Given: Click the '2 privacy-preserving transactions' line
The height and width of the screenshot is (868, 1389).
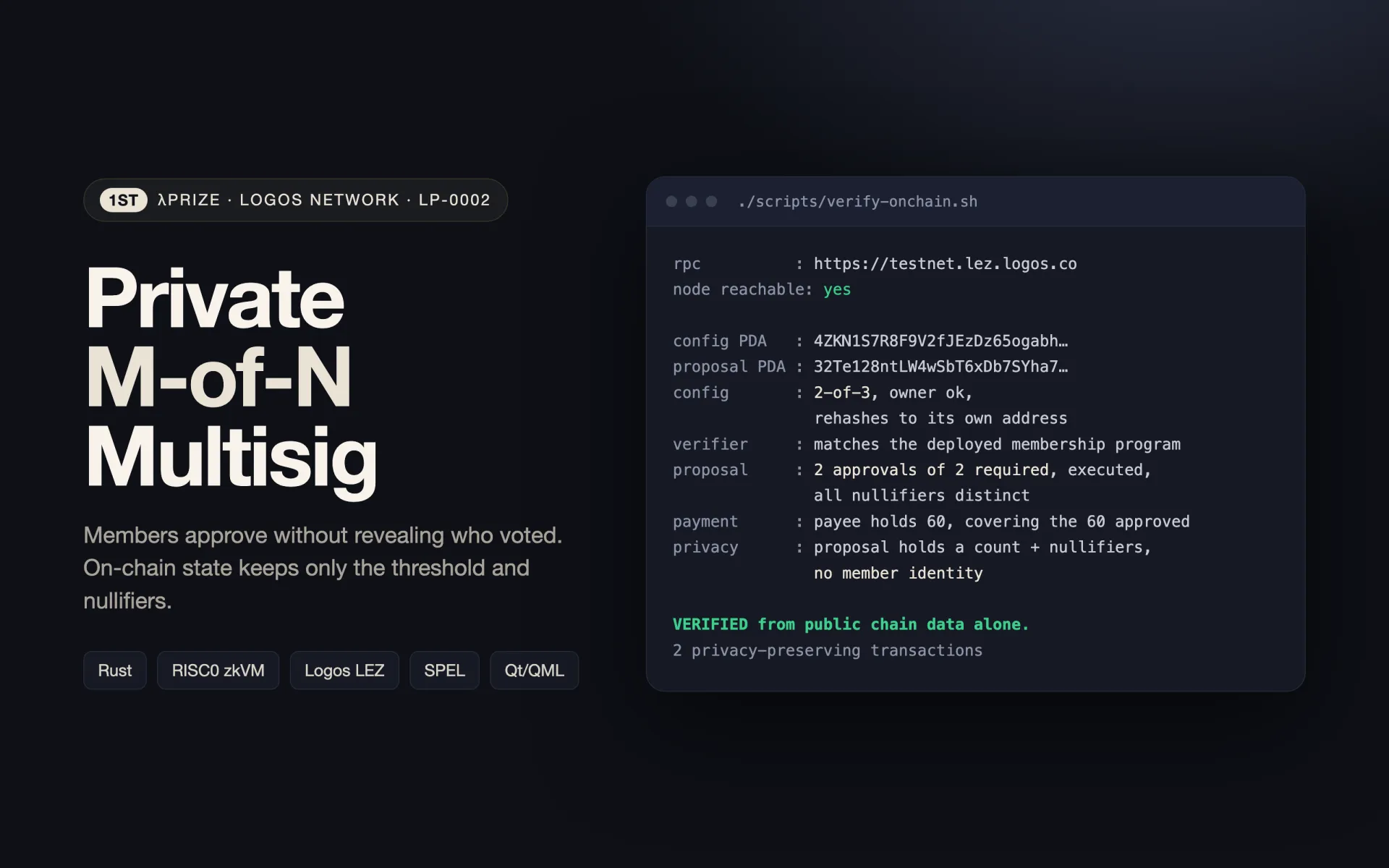Looking at the screenshot, I should coord(828,650).
